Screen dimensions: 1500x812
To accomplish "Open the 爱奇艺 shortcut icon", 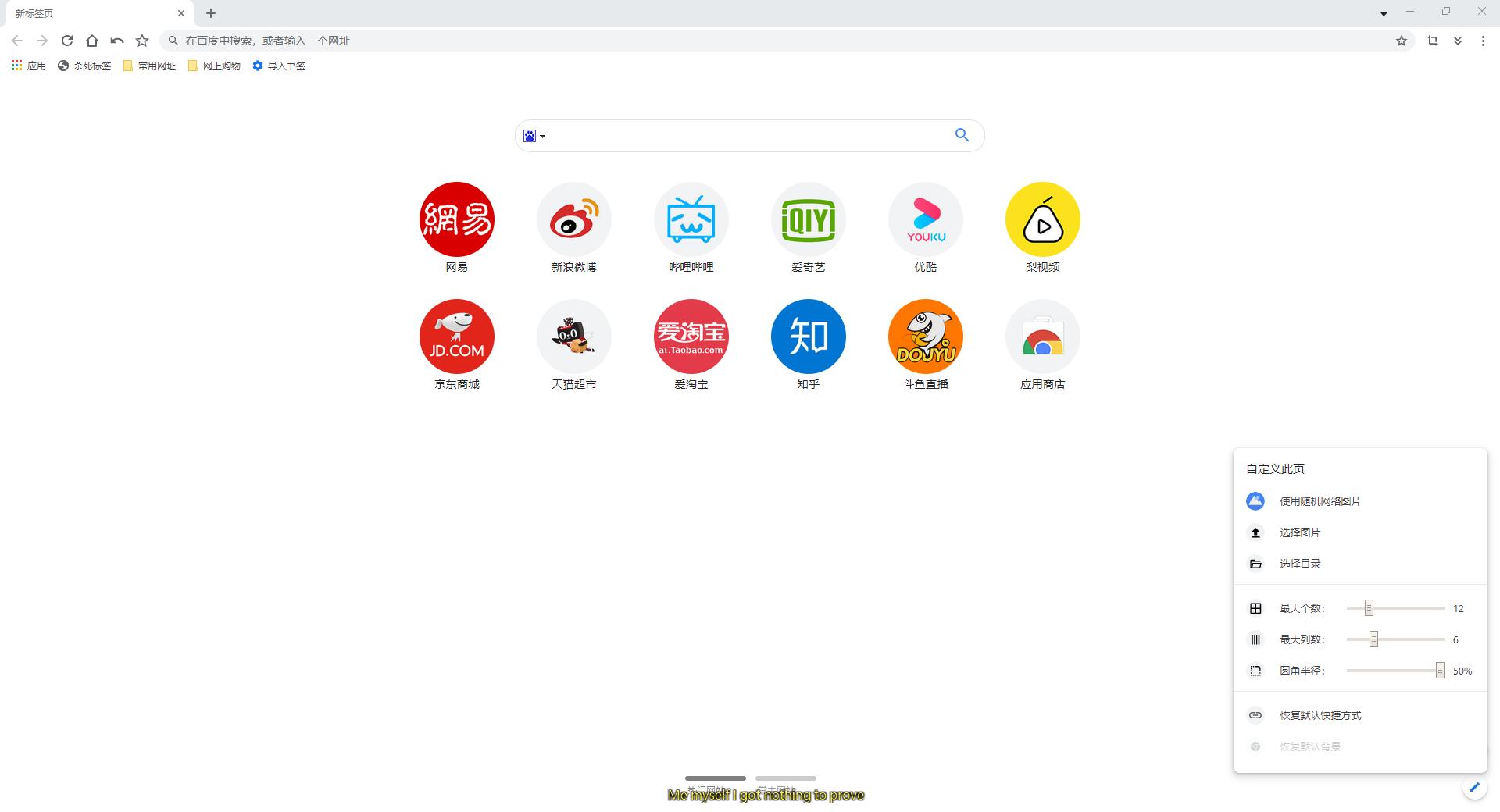I will [x=809, y=219].
